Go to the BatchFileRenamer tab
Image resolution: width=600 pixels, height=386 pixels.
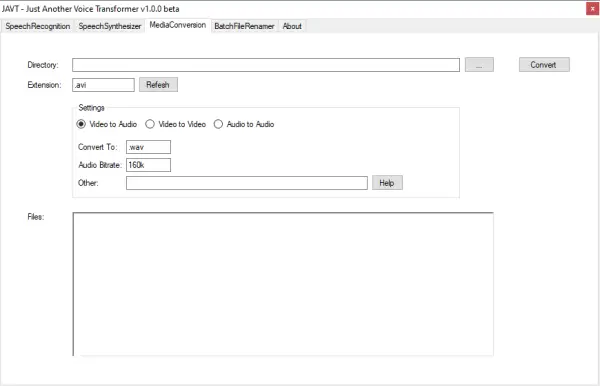pyautogui.click(x=244, y=26)
